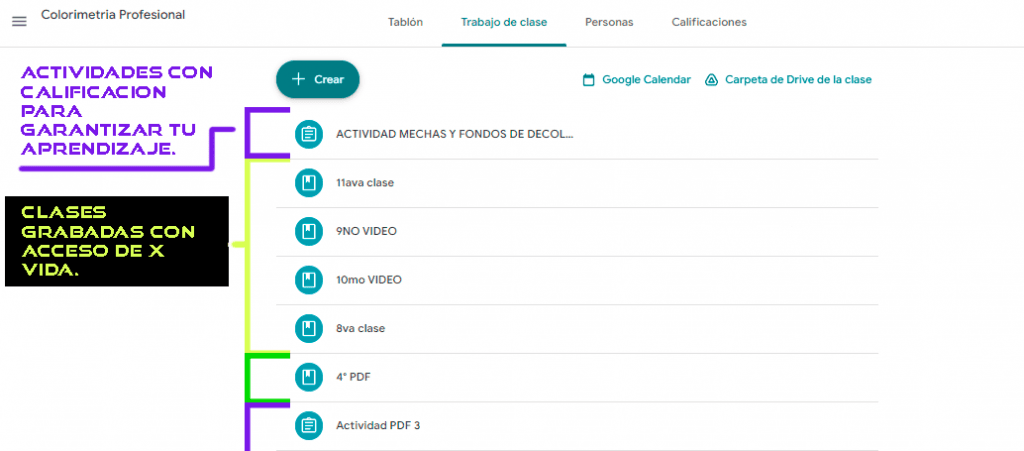Click the Google Calendar icon

point(589,80)
